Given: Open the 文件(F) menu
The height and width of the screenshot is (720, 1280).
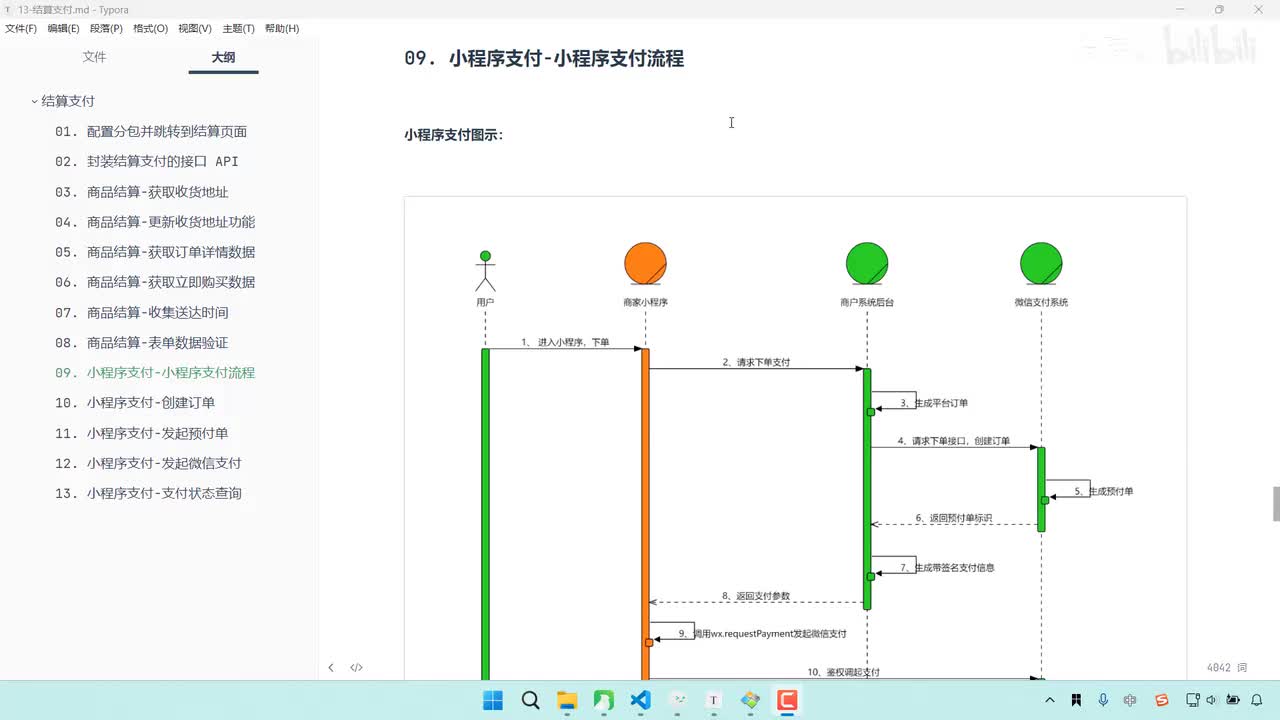Looking at the screenshot, I should click(x=21, y=29).
